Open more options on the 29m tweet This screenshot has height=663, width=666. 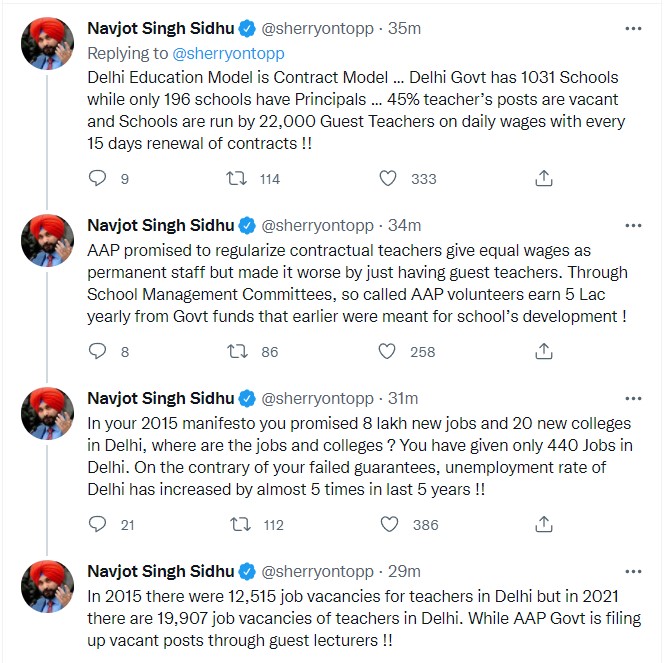pyautogui.click(x=633, y=572)
